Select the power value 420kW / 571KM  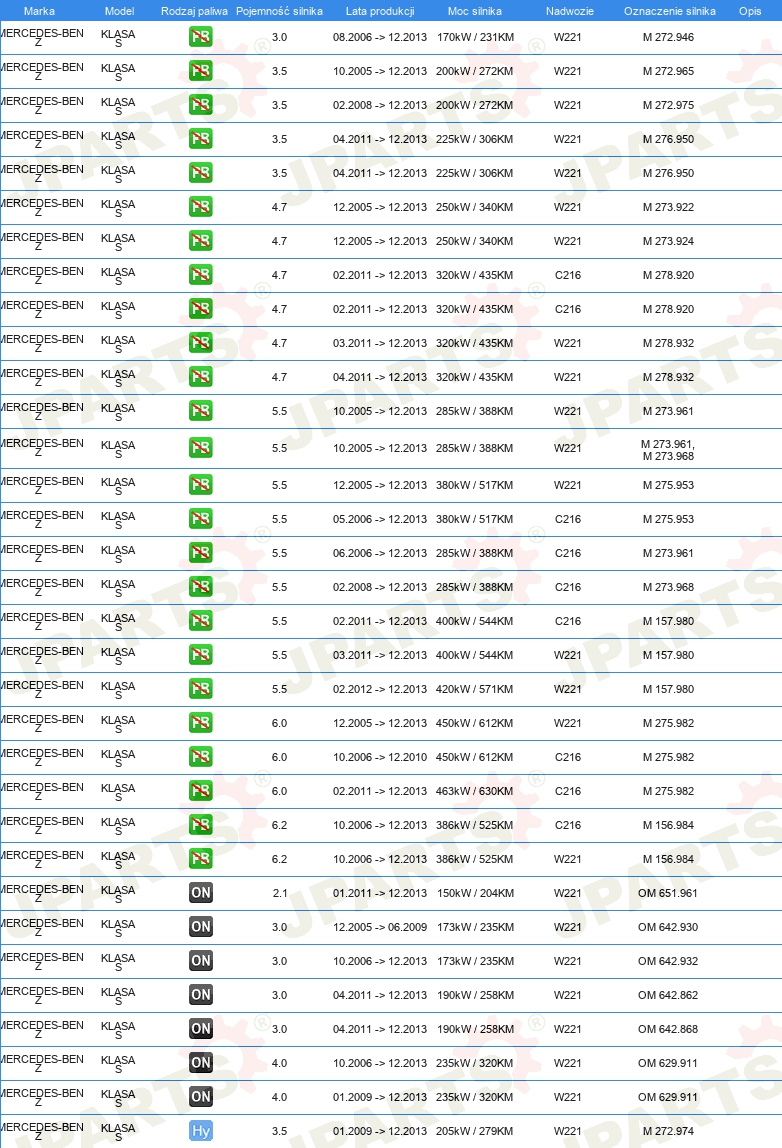tap(474, 689)
